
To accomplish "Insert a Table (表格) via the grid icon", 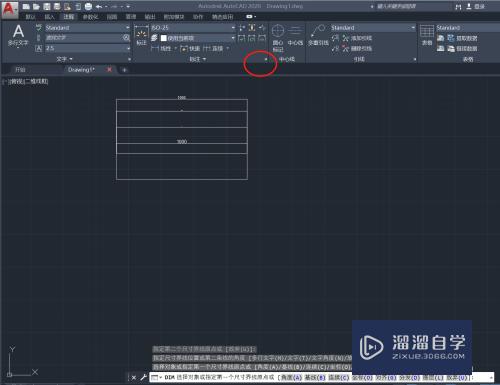I will tap(427, 35).
